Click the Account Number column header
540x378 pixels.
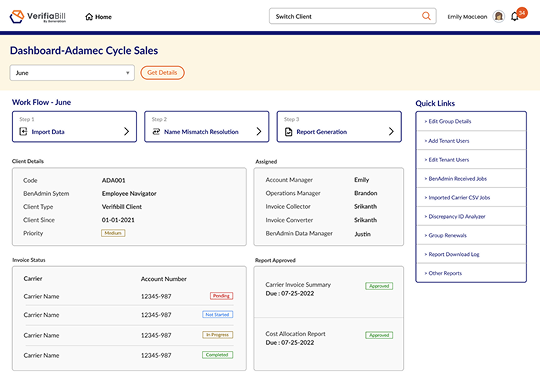click(164, 279)
